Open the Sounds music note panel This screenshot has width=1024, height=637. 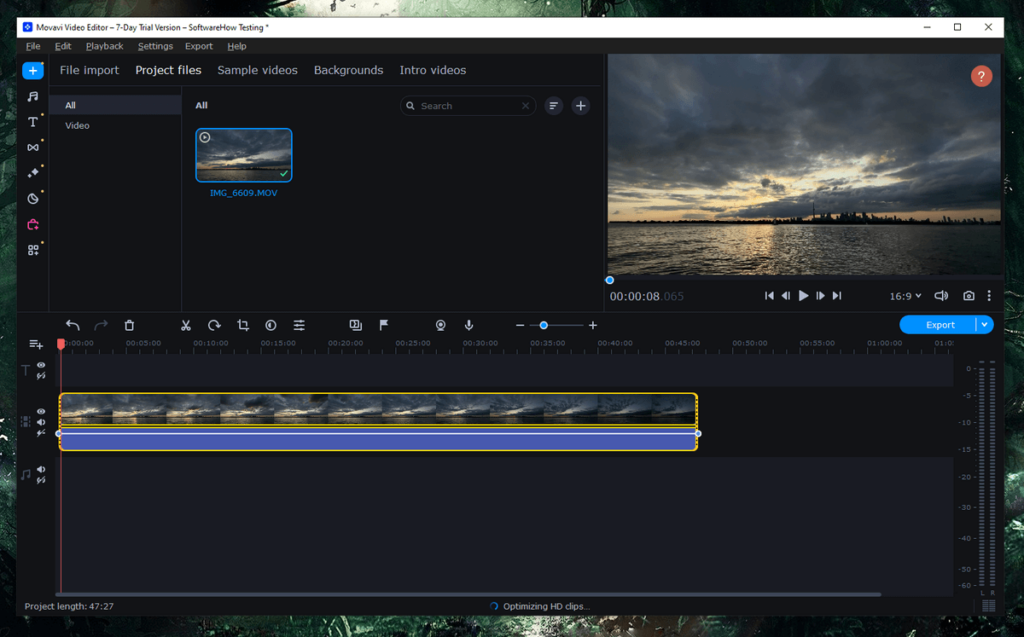tap(33, 97)
